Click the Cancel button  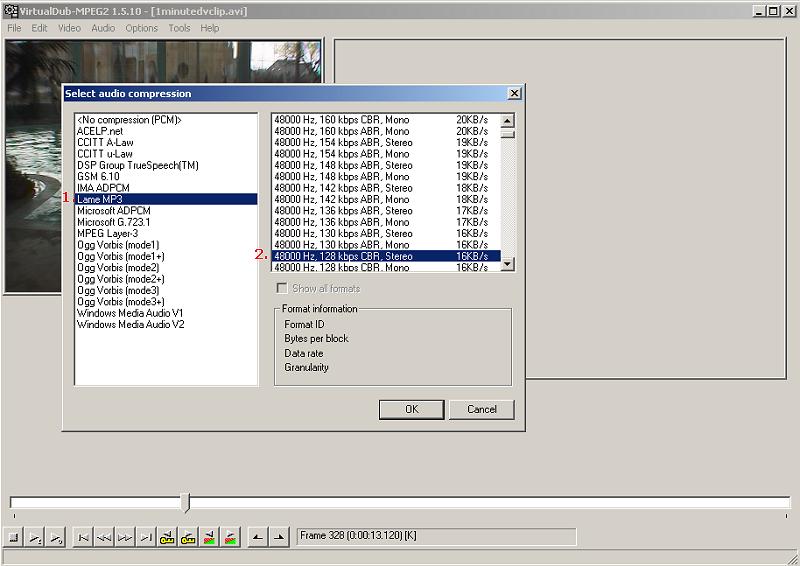click(482, 409)
